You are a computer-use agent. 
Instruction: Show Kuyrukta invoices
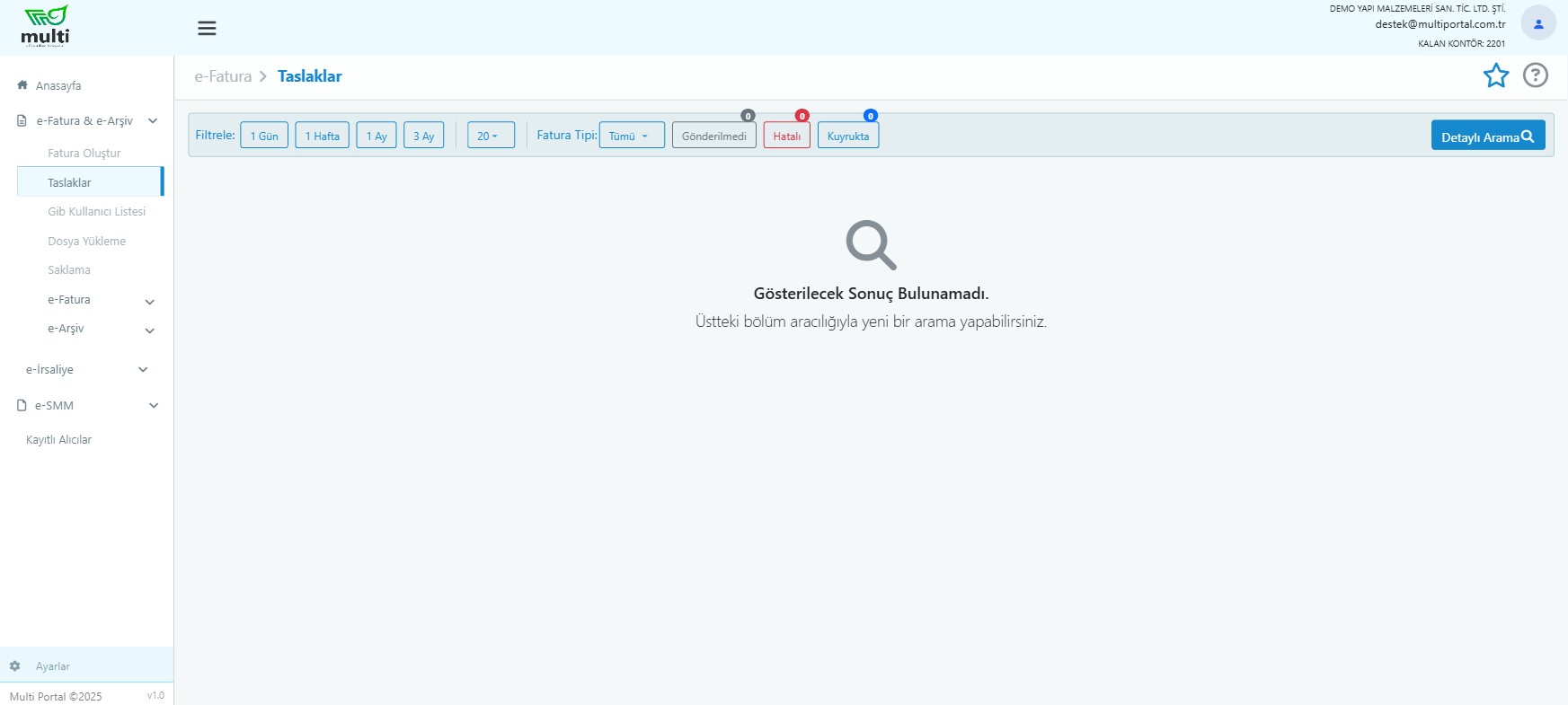coord(848,135)
